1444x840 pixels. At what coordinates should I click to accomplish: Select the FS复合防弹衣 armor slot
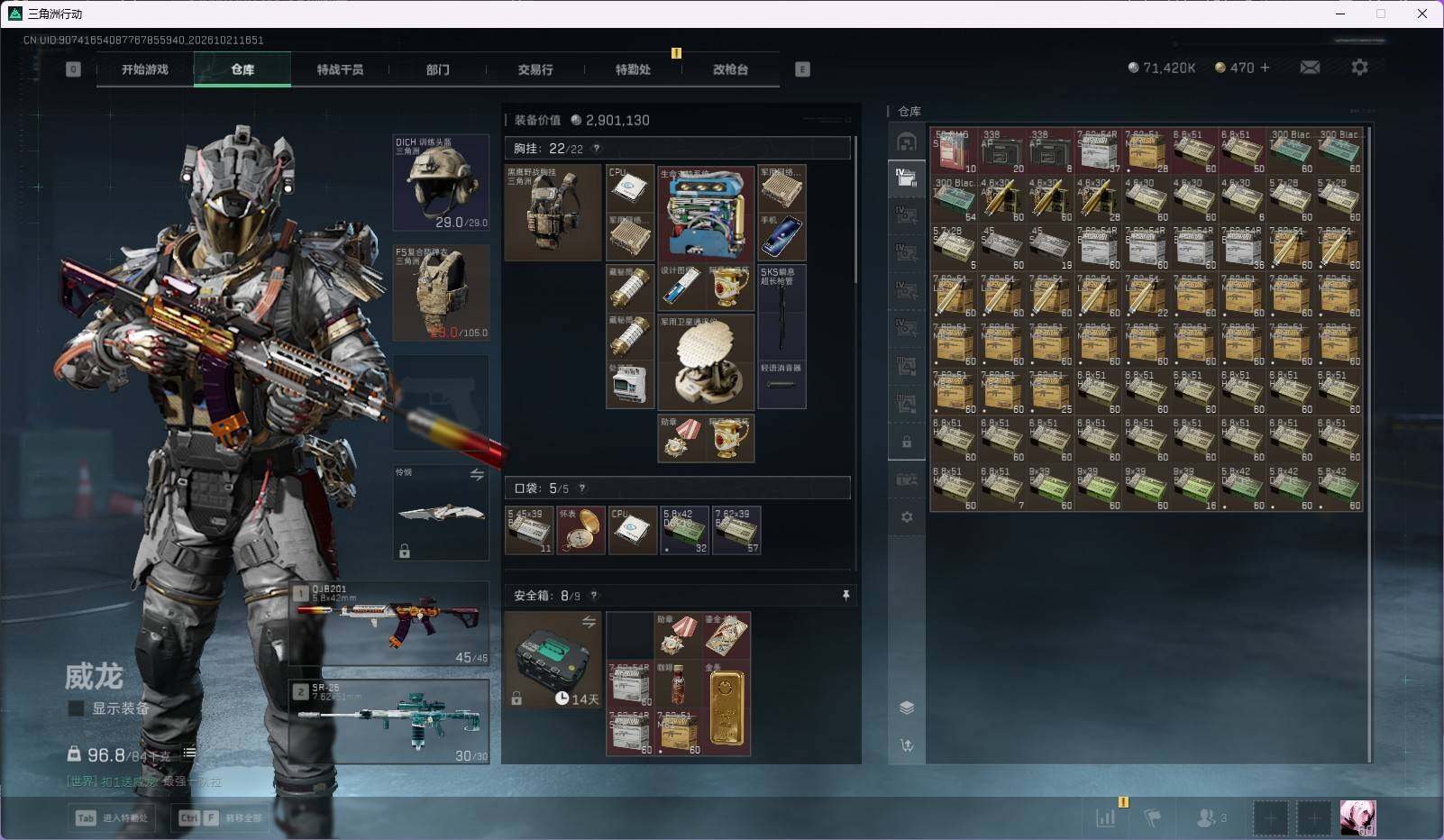(442, 293)
